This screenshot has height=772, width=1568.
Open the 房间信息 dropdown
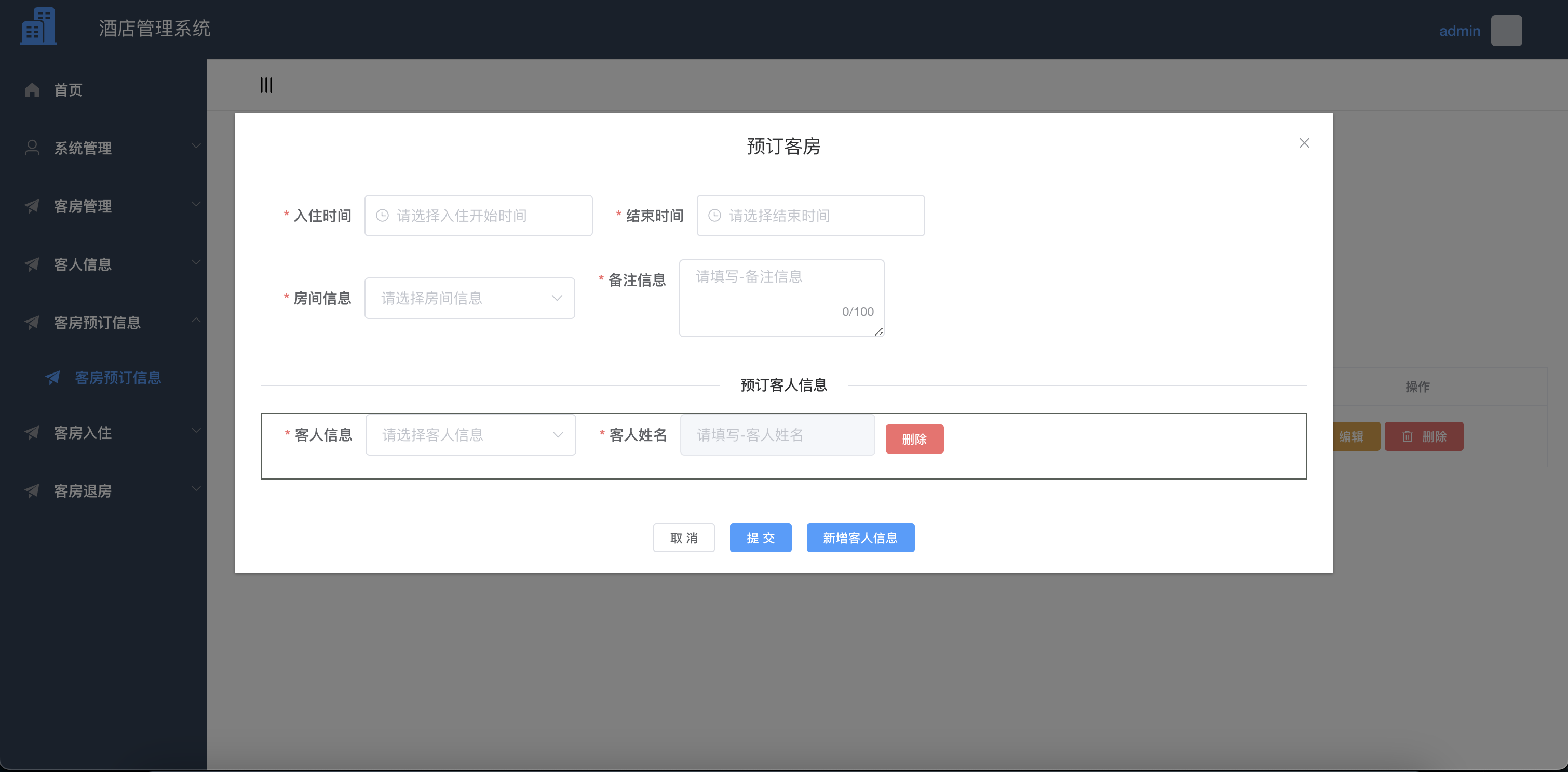point(469,298)
